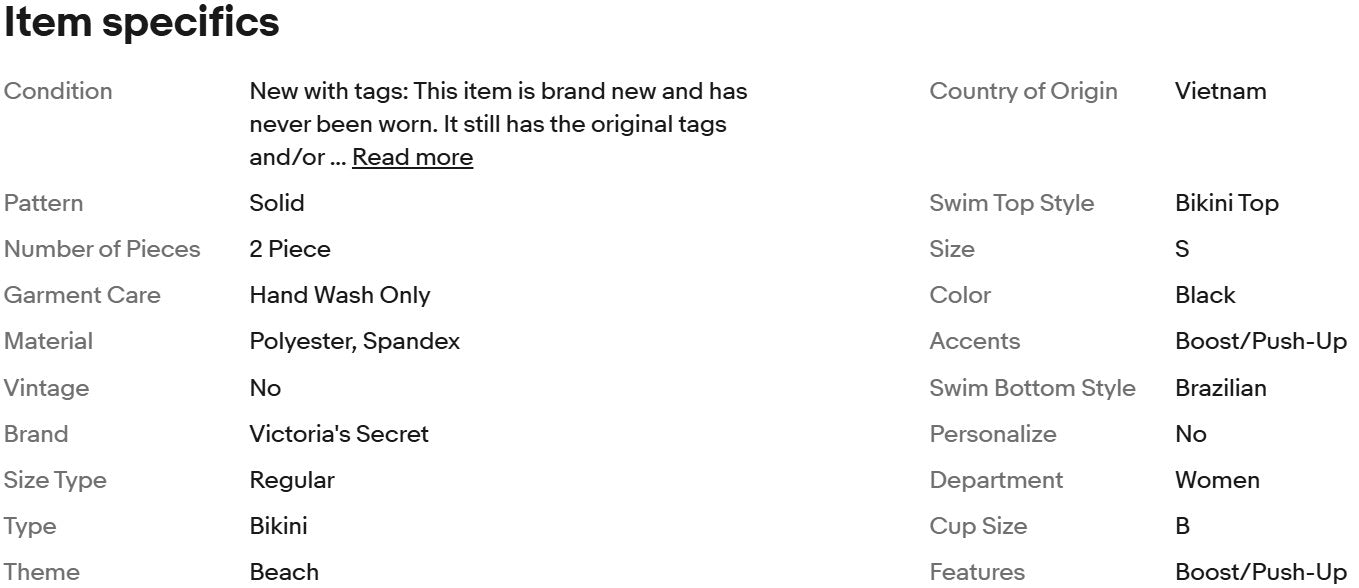Click the Bikini Top value
Image resolution: width=1359 pixels, height=588 pixels.
point(1226,203)
